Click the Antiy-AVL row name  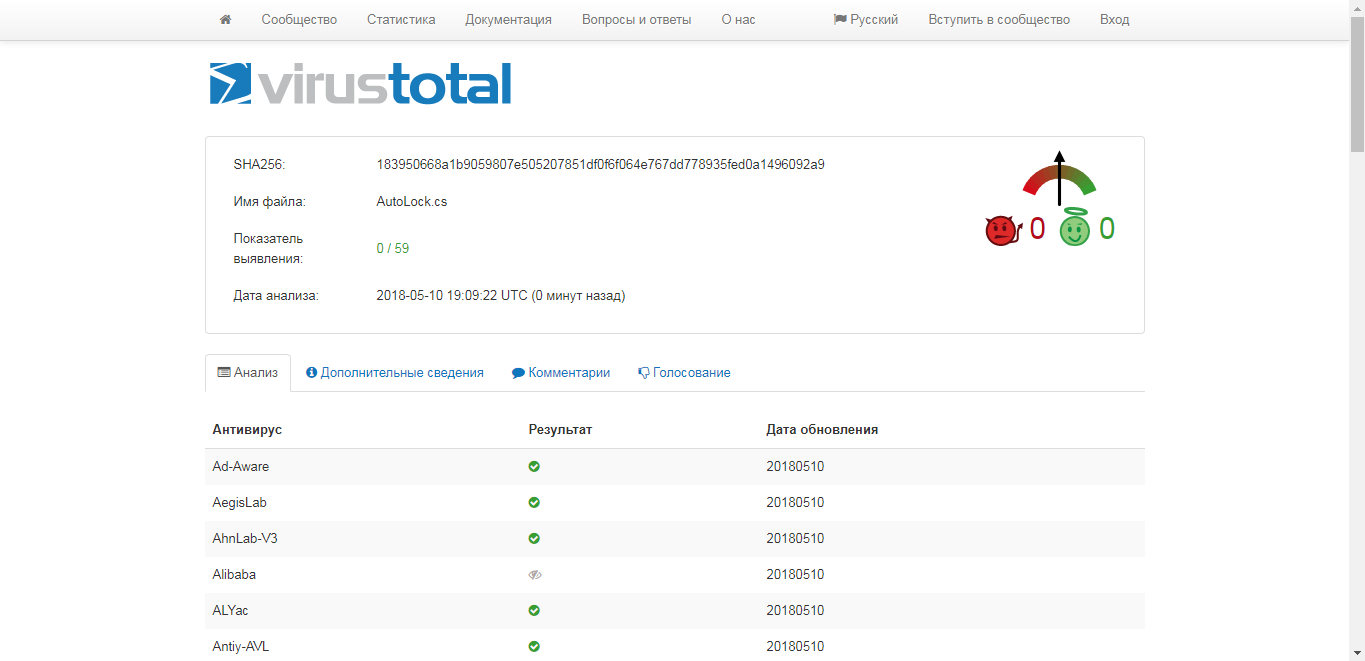pyautogui.click(x=241, y=646)
